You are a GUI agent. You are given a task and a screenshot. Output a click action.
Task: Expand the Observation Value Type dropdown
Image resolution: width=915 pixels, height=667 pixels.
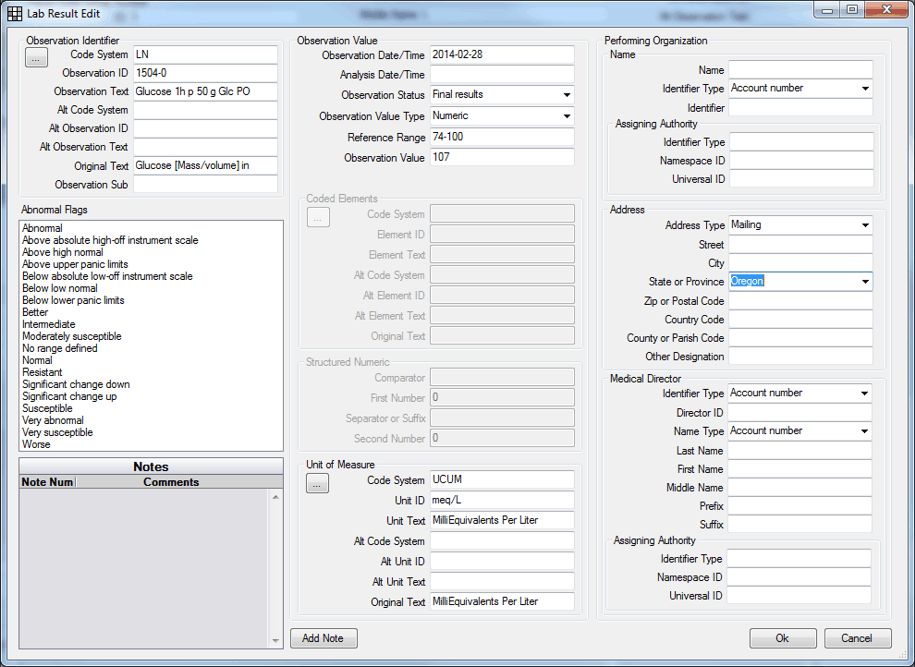(566, 116)
